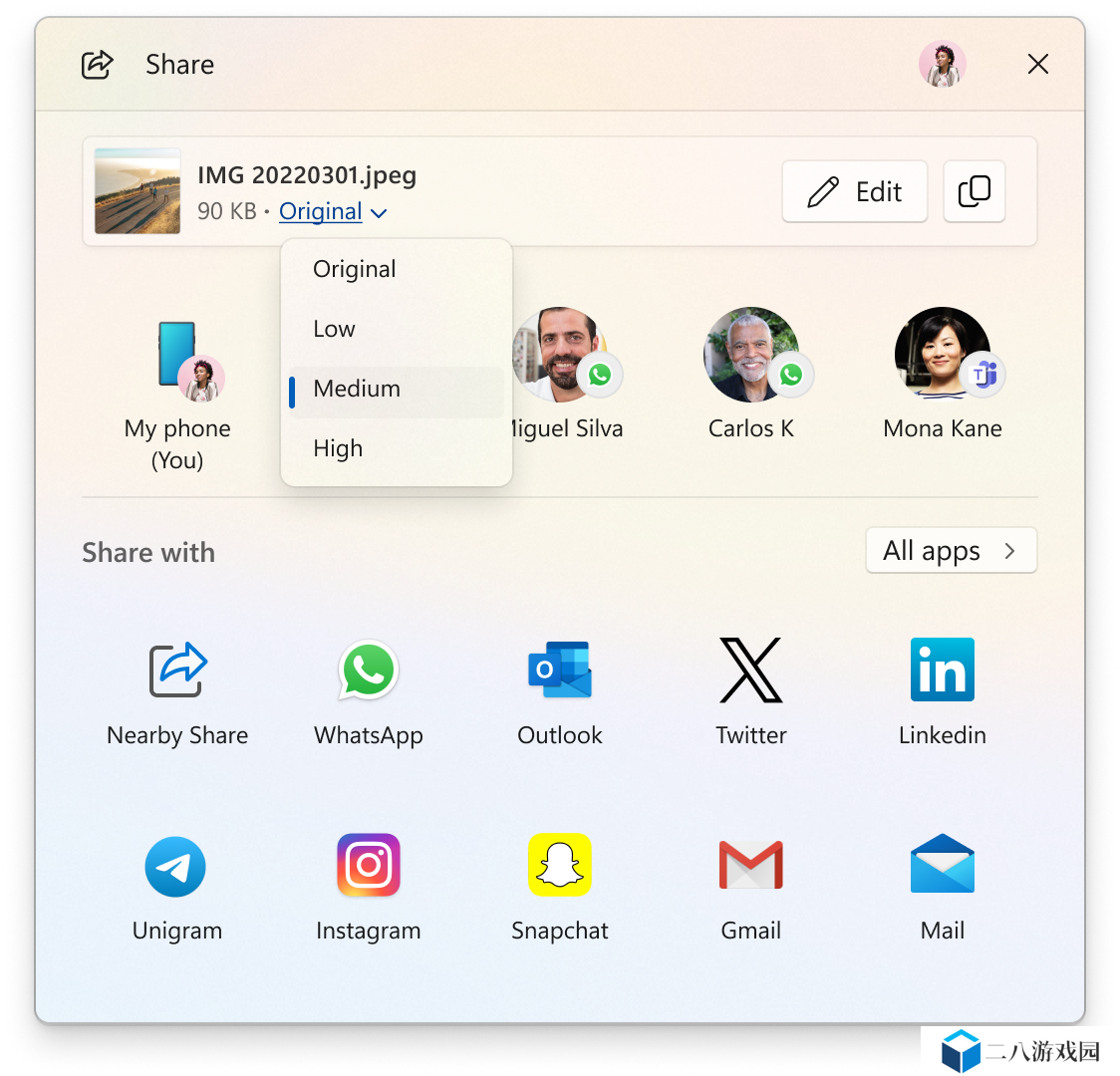Click the 90 KB file size text

pyautogui.click(x=226, y=211)
